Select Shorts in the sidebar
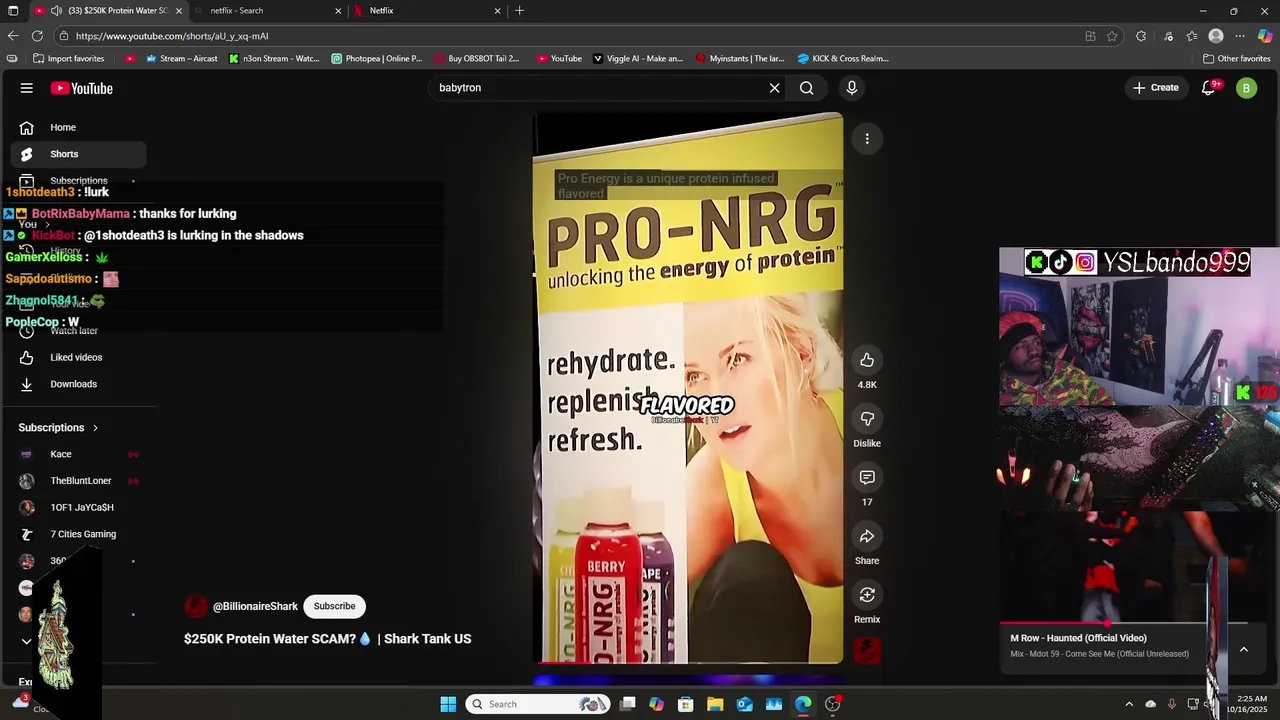The height and width of the screenshot is (720, 1280). pyautogui.click(x=78, y=154)
